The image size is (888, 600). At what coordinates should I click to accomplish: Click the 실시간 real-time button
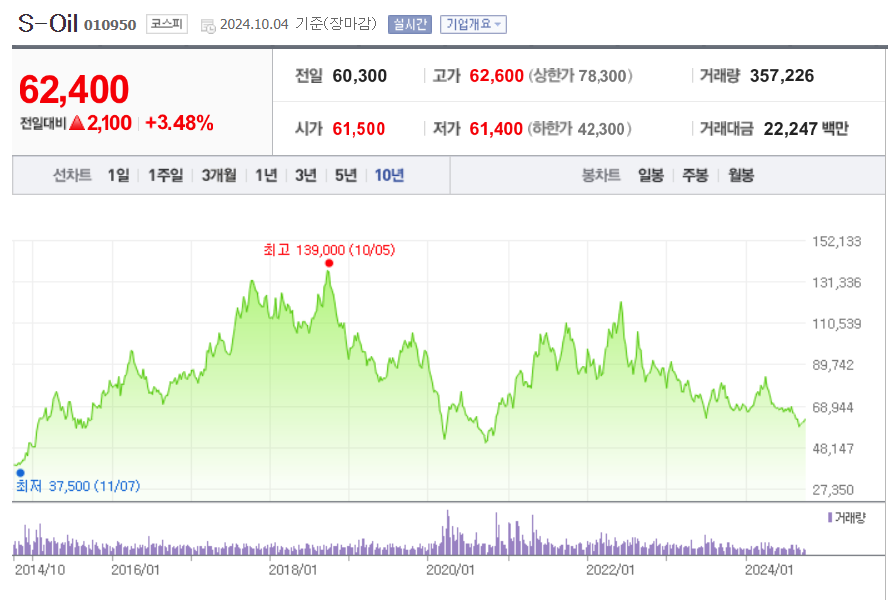pos(409,24)
